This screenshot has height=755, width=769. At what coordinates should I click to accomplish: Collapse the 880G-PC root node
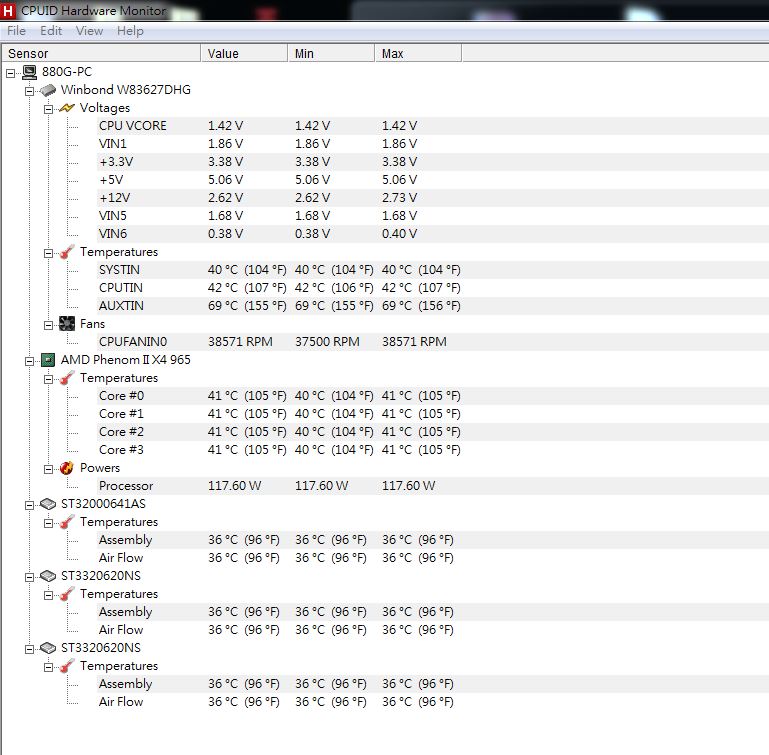[10, 74]
